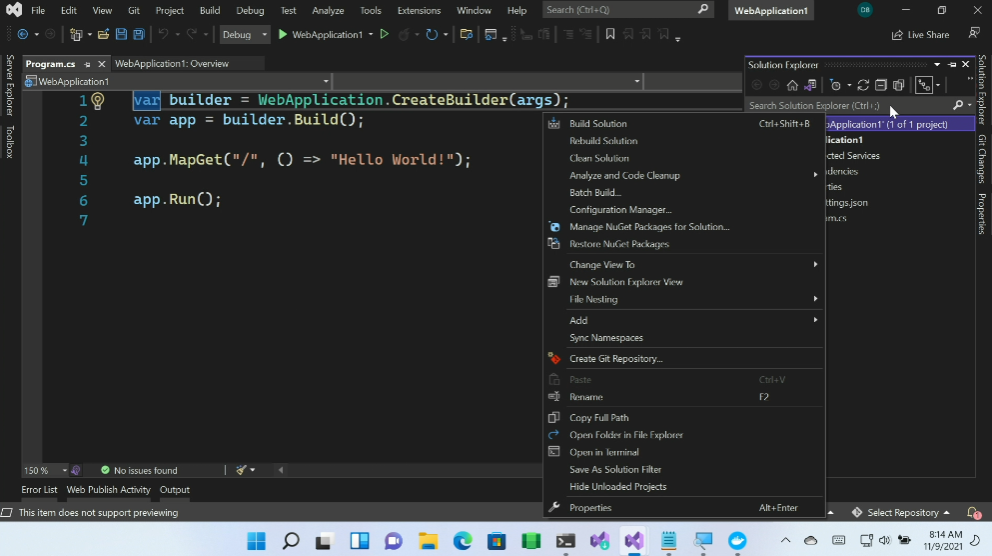Click the Live Share button
Viewport: 992px width, 556px height.
(x=920, y=35)
